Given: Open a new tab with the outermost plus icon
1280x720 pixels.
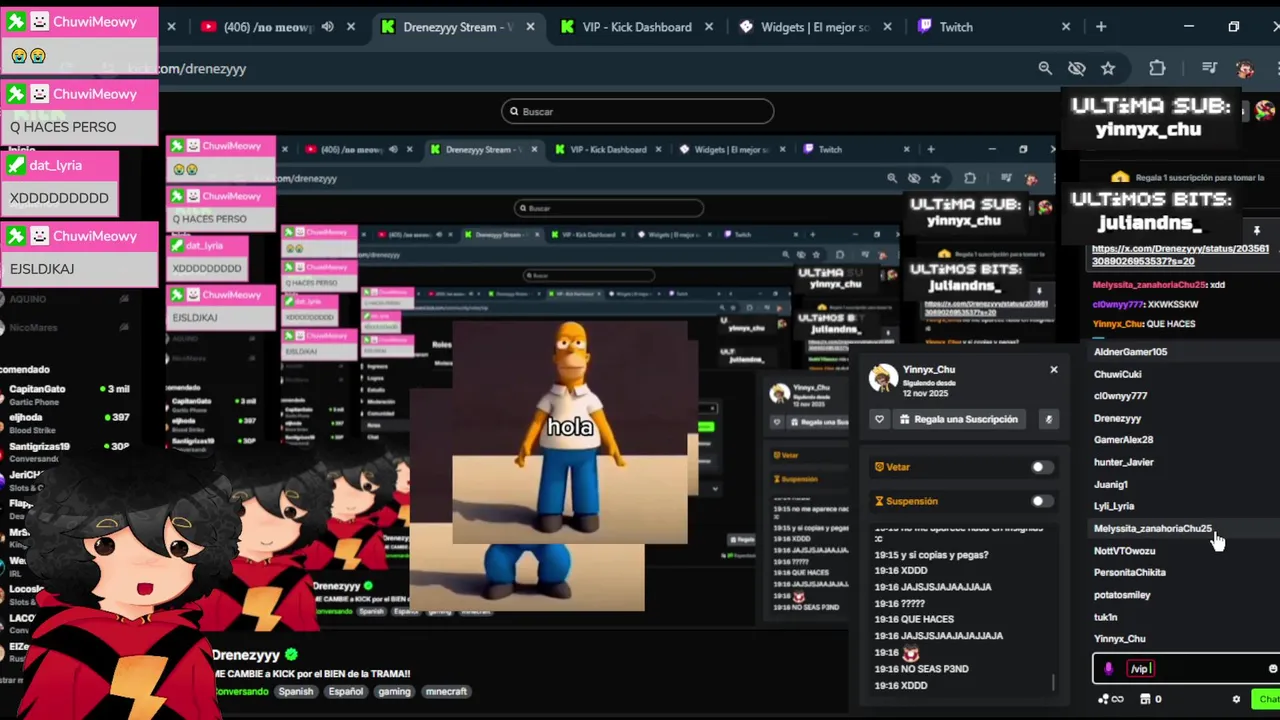Looking at the screenshot, I should 1101,27.
